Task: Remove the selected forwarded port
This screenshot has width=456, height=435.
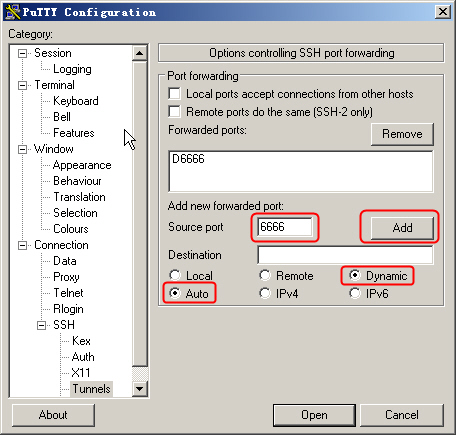Action: (402, 134)
